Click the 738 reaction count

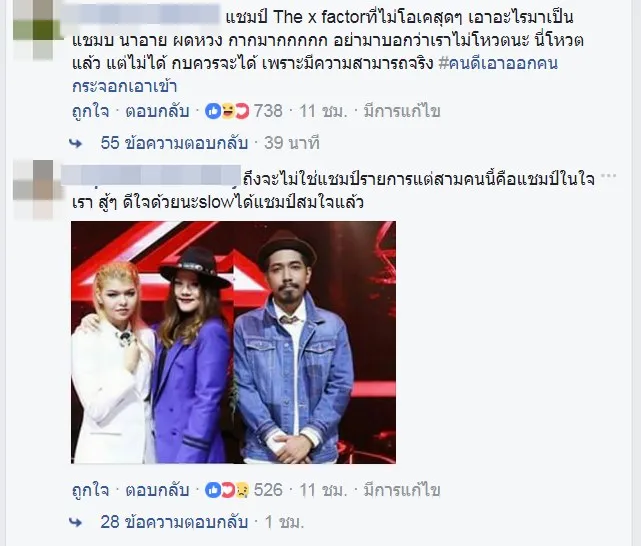[x=268, y=111]
